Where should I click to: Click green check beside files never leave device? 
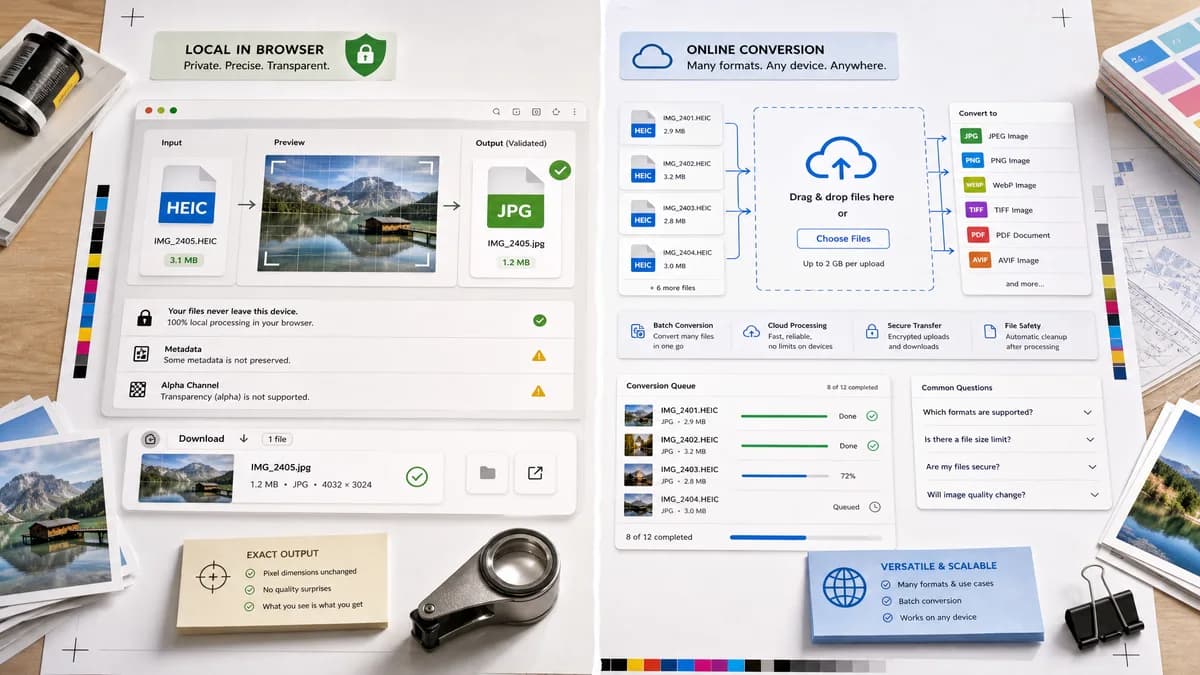(x=539, y=320)
